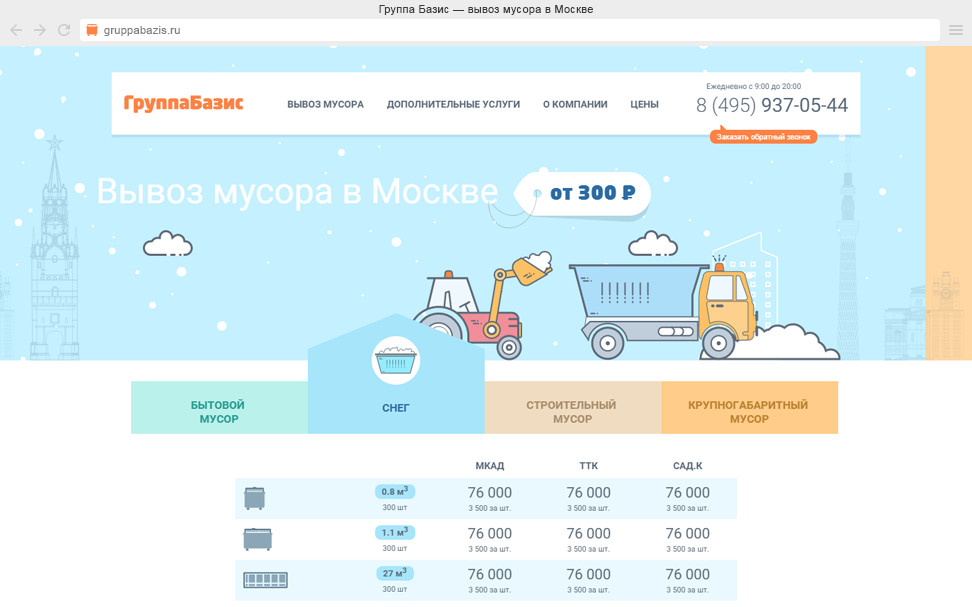Open the ЦЕНЫ navigation link
972x607 pixels.
coord(644,104)
